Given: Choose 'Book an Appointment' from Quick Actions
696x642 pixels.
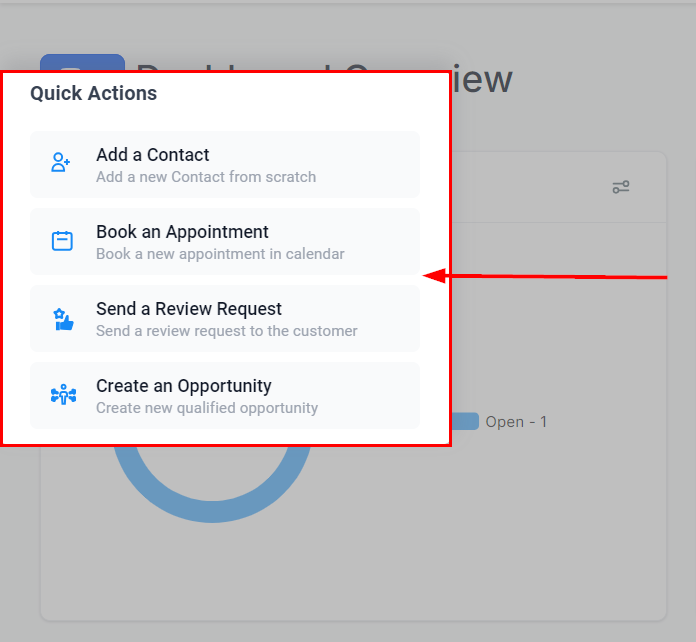Looking at the screenshot, I should [182, 232].
